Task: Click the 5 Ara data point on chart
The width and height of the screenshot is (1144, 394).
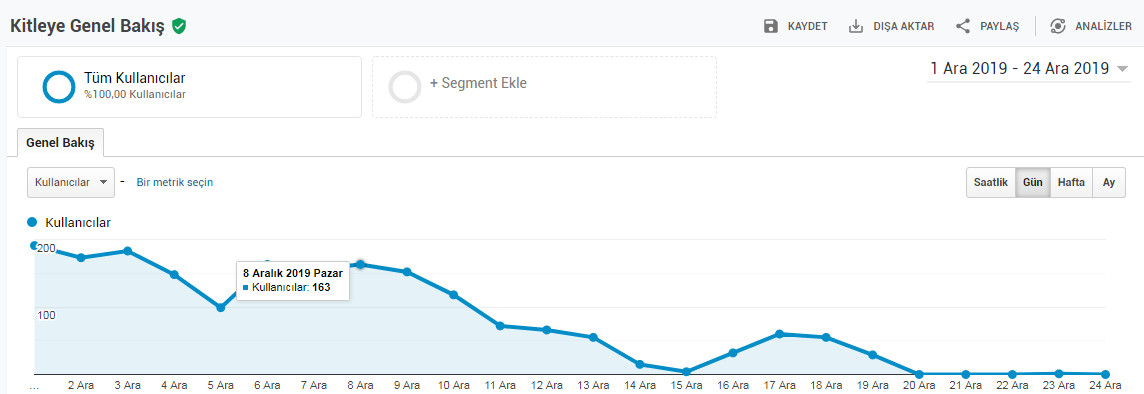Action: (x=220, y=308)
